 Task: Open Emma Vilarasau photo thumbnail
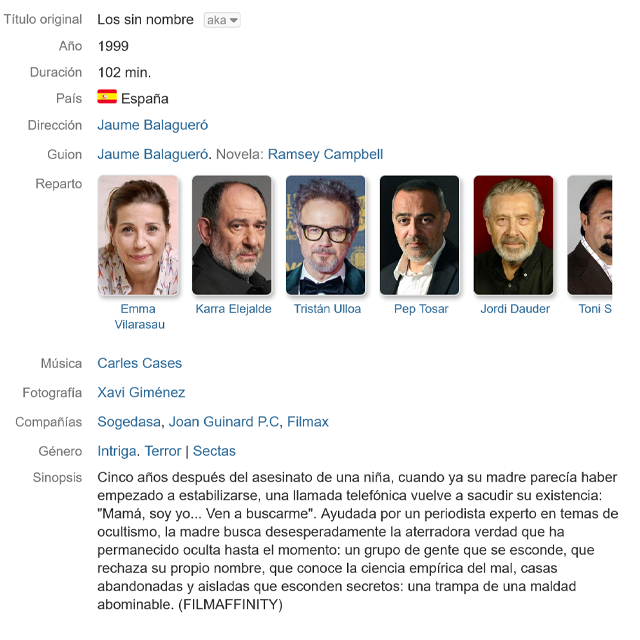138,235
